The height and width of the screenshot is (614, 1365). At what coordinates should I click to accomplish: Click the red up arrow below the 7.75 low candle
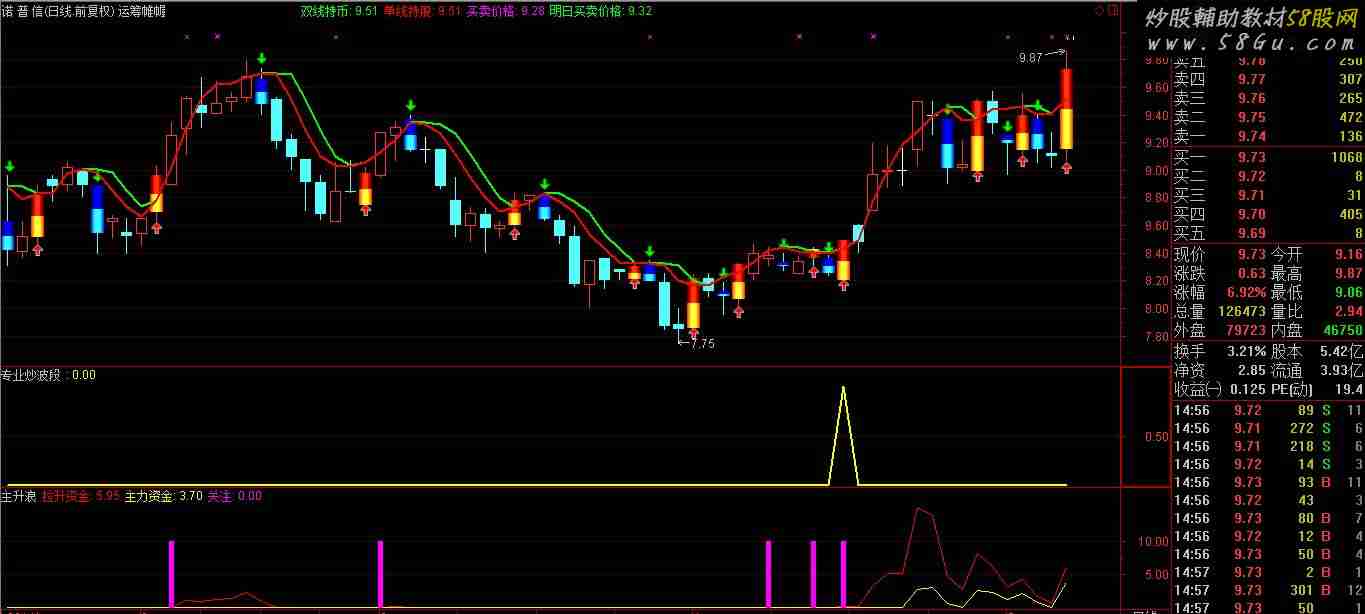click(x=693, y=334)
